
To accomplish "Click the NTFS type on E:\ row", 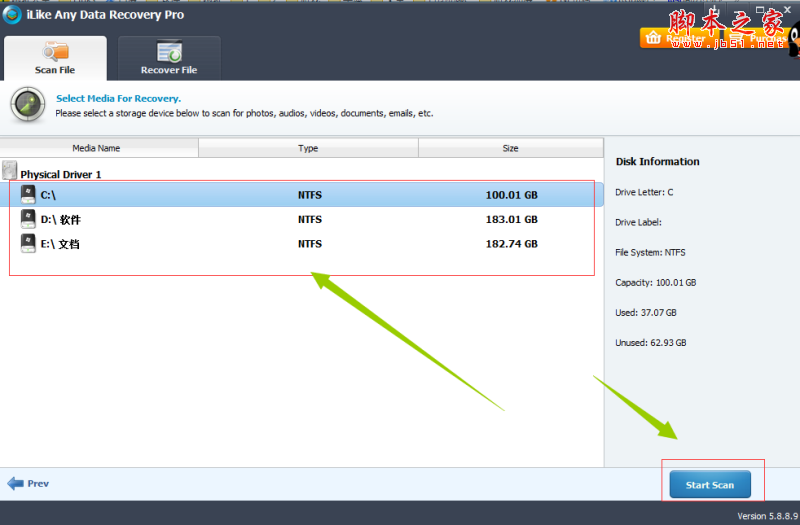I will click(x=310, y=244).
